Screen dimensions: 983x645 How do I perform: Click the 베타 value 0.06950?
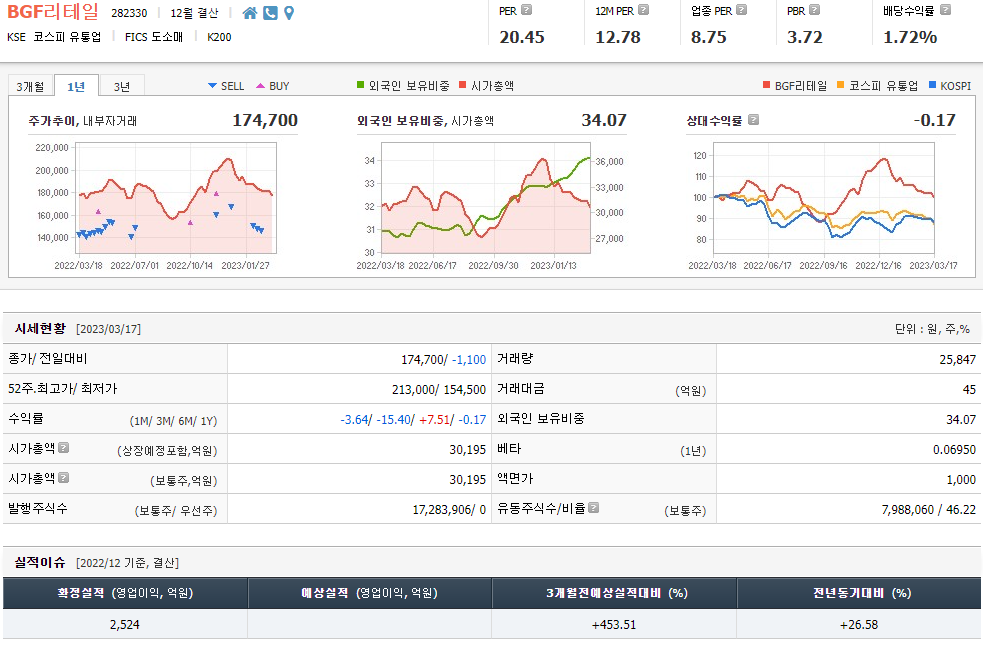tap(954, 450)
